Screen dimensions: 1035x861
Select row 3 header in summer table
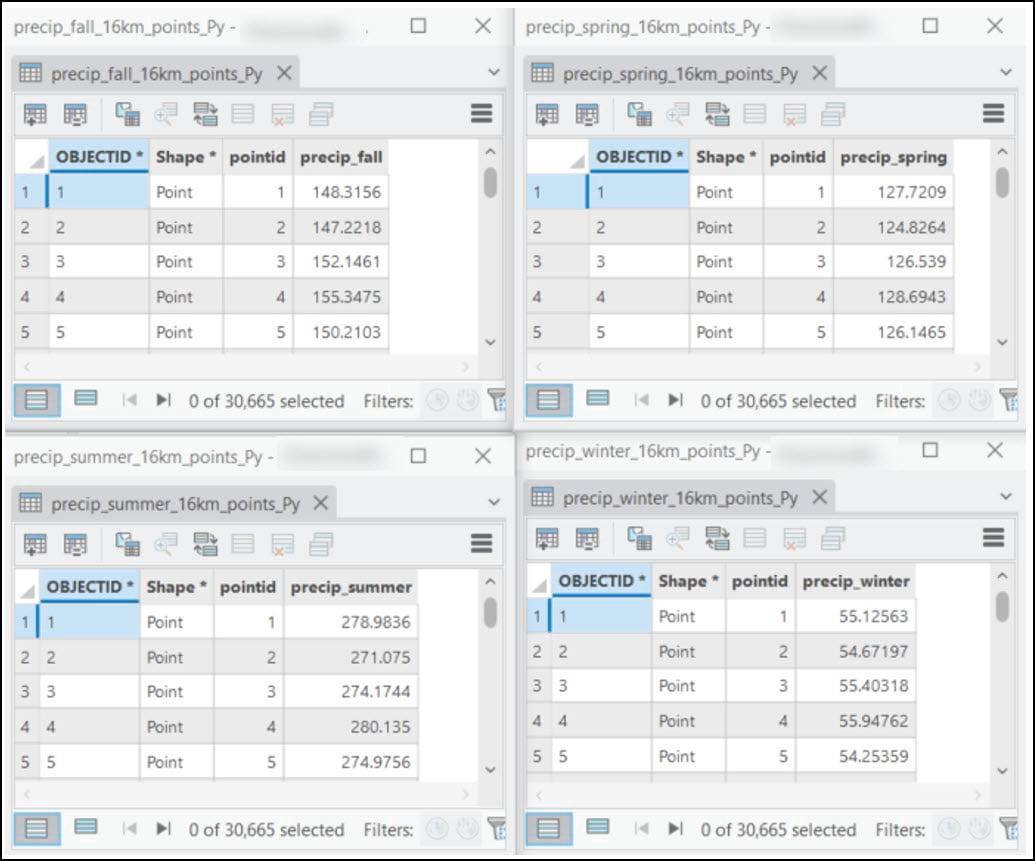click(x=26, y=691)
